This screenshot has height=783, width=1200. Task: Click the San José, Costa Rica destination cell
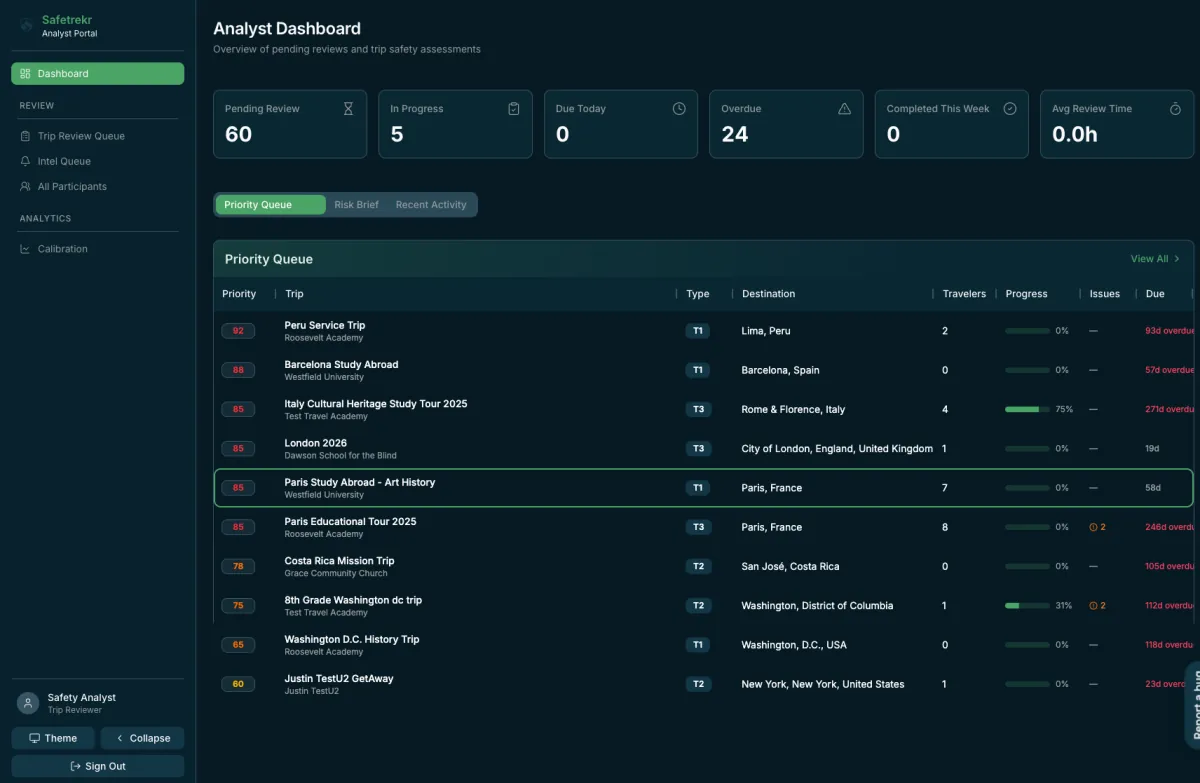pos(790,566)
